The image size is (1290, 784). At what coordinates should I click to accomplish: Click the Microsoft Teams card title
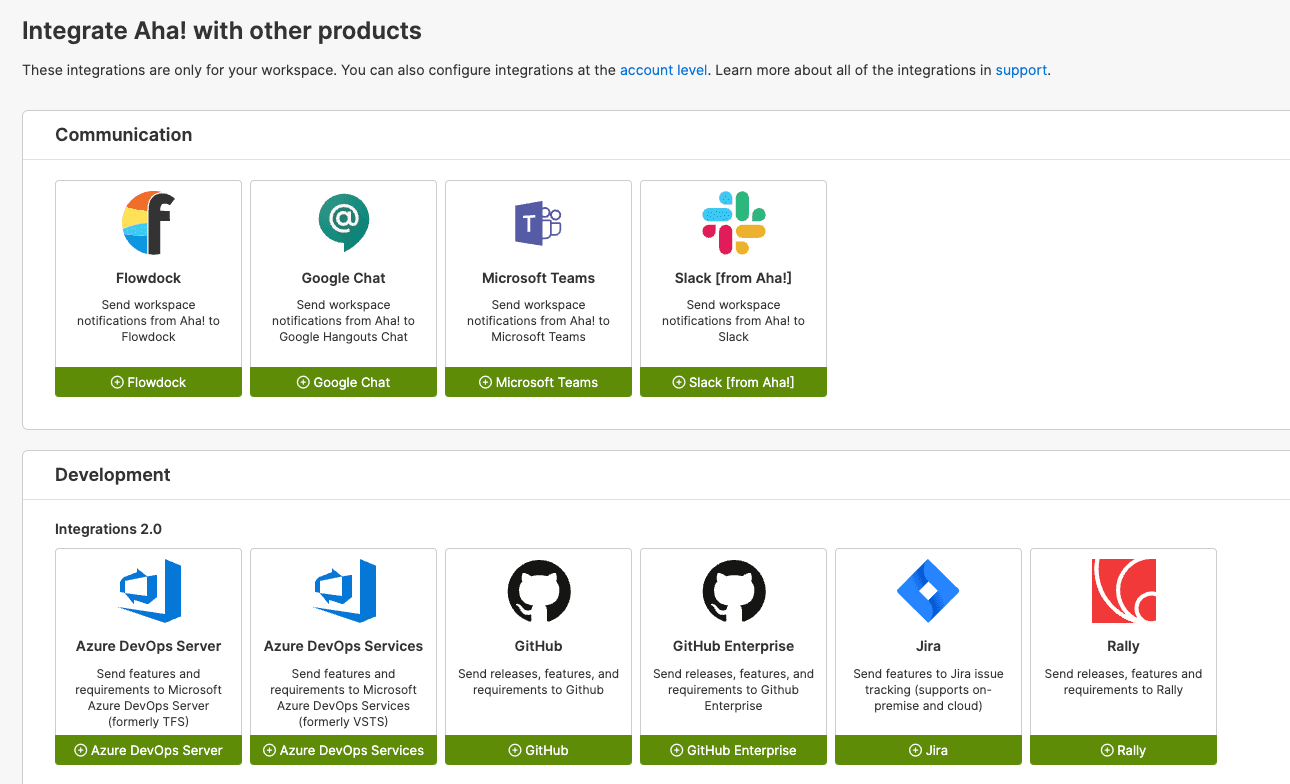(x=538, y=278)
